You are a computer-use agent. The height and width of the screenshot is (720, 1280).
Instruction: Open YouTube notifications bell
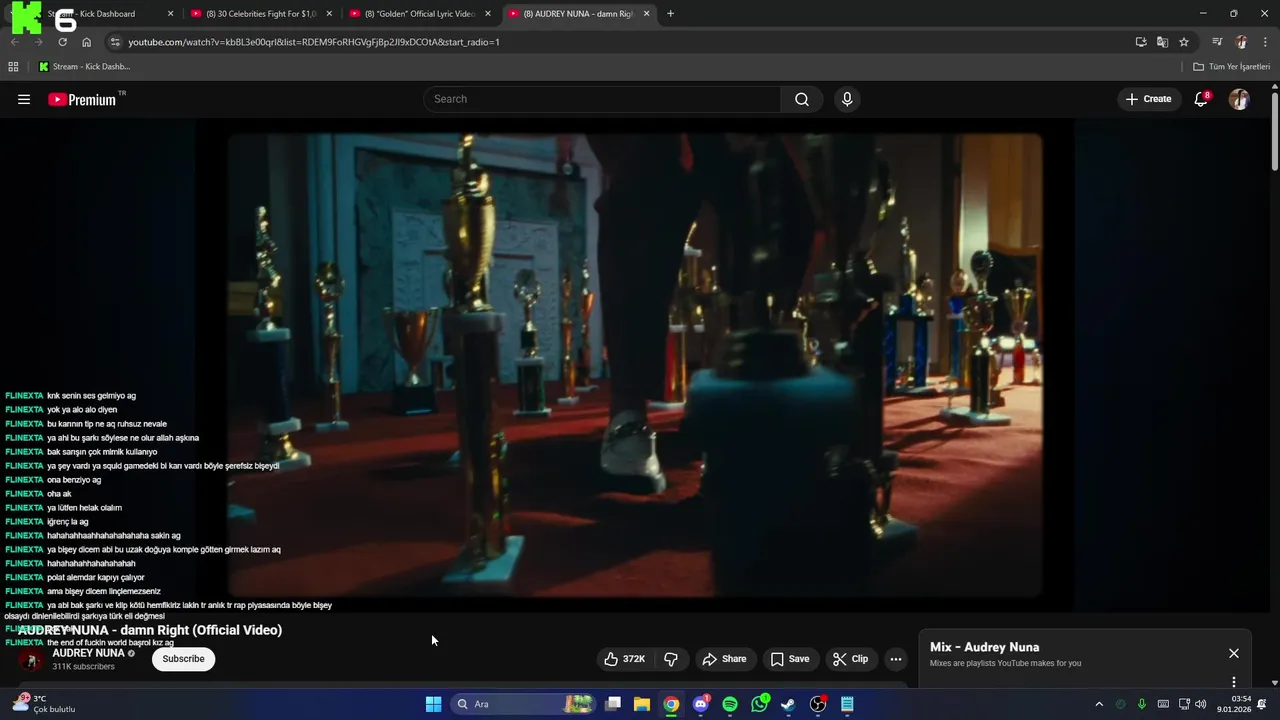pyautogui.click(x=1201, y=99)
